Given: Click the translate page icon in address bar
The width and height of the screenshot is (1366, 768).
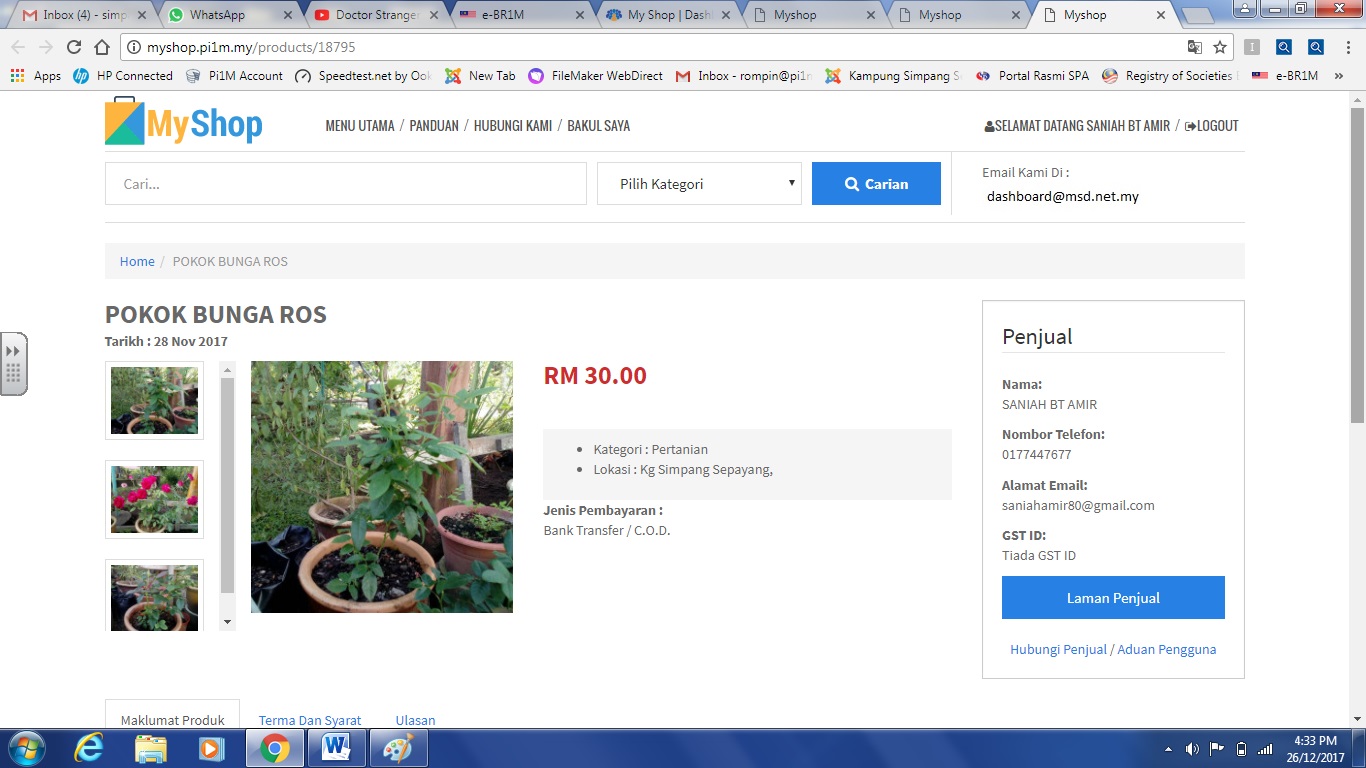Looking at the screenshot, I should (x=1194, y=47).
